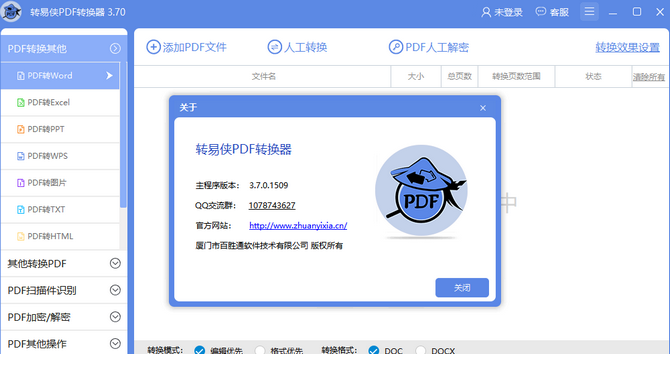670x368 pixels.
Task: Select 格式优先 conversion mode
Action: 260,350
